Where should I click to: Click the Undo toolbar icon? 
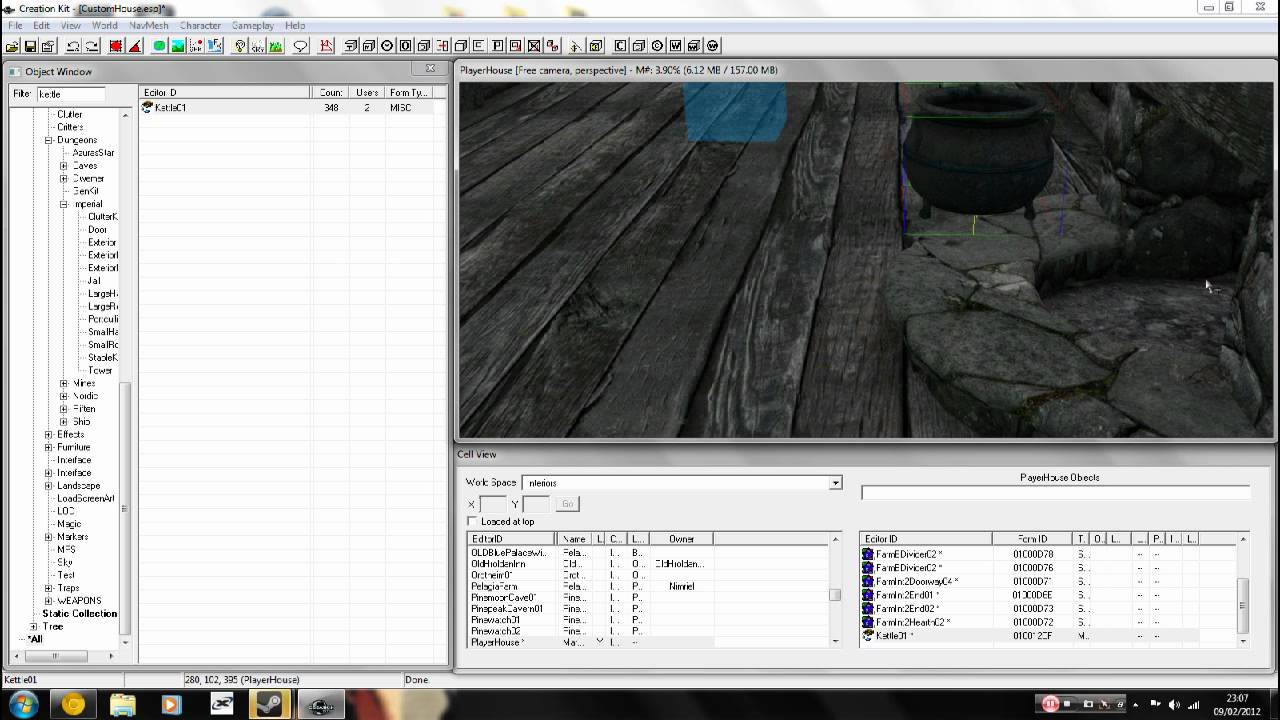(x=73, y=46)
